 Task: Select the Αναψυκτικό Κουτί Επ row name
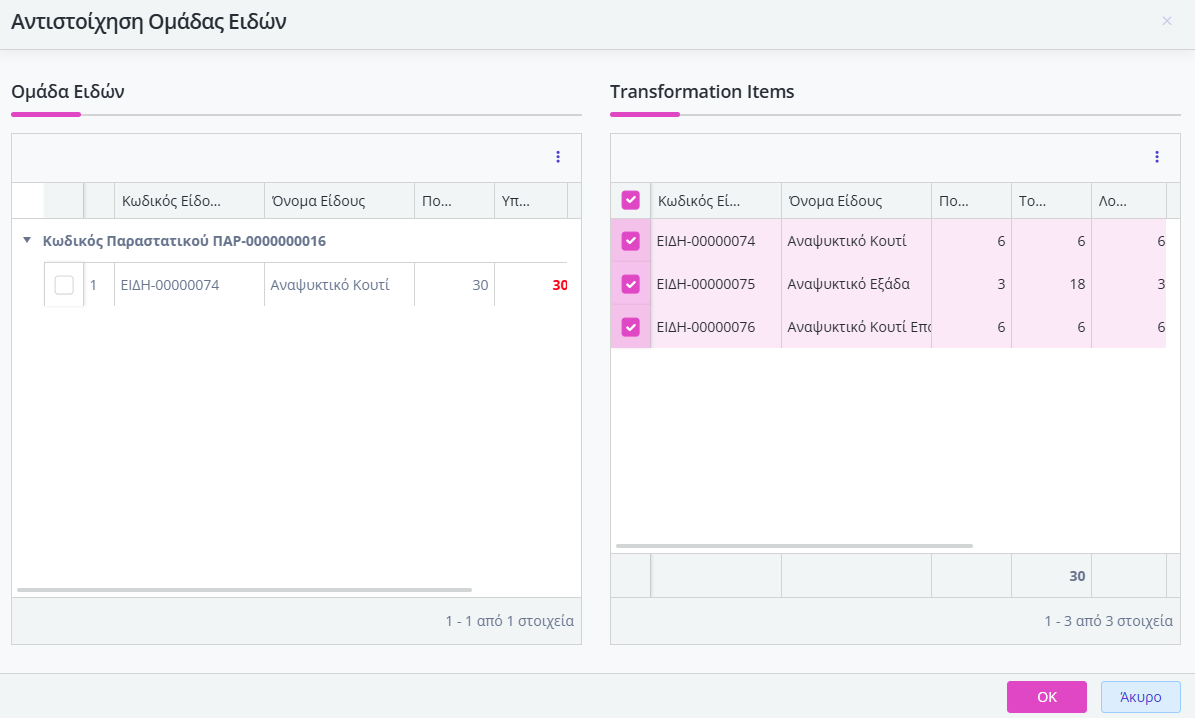pyautogui.click(x=856, y=327)
